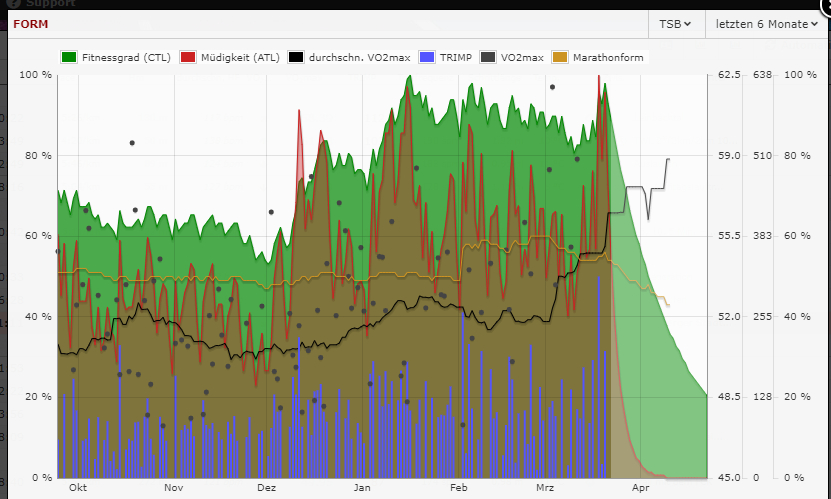Viewport: 831px width, 499px height.
Task: Click the 62.5 label on the right axis
Action: [730, 75]
